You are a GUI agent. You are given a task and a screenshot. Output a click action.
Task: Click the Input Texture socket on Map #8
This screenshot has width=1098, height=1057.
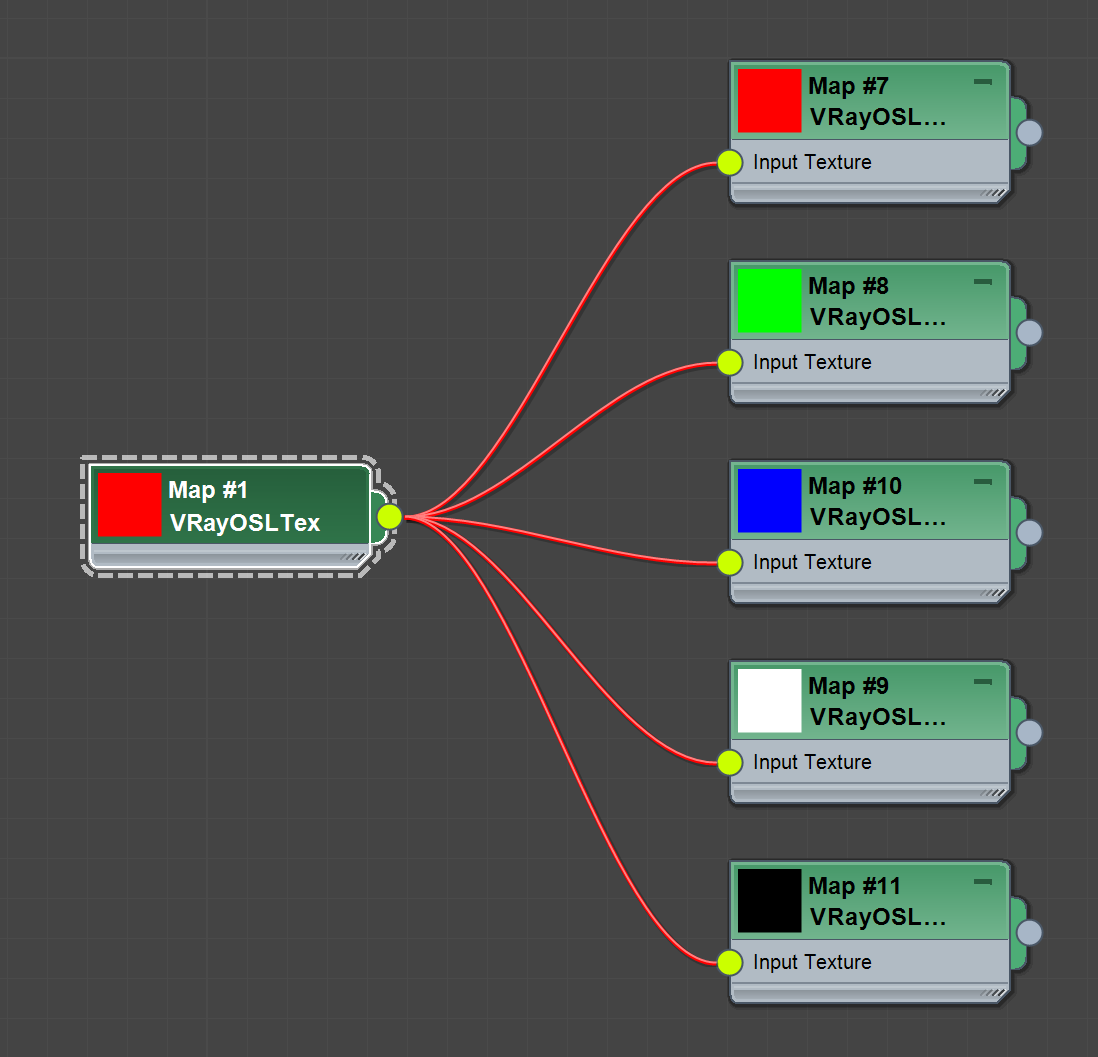click(730, 362)
